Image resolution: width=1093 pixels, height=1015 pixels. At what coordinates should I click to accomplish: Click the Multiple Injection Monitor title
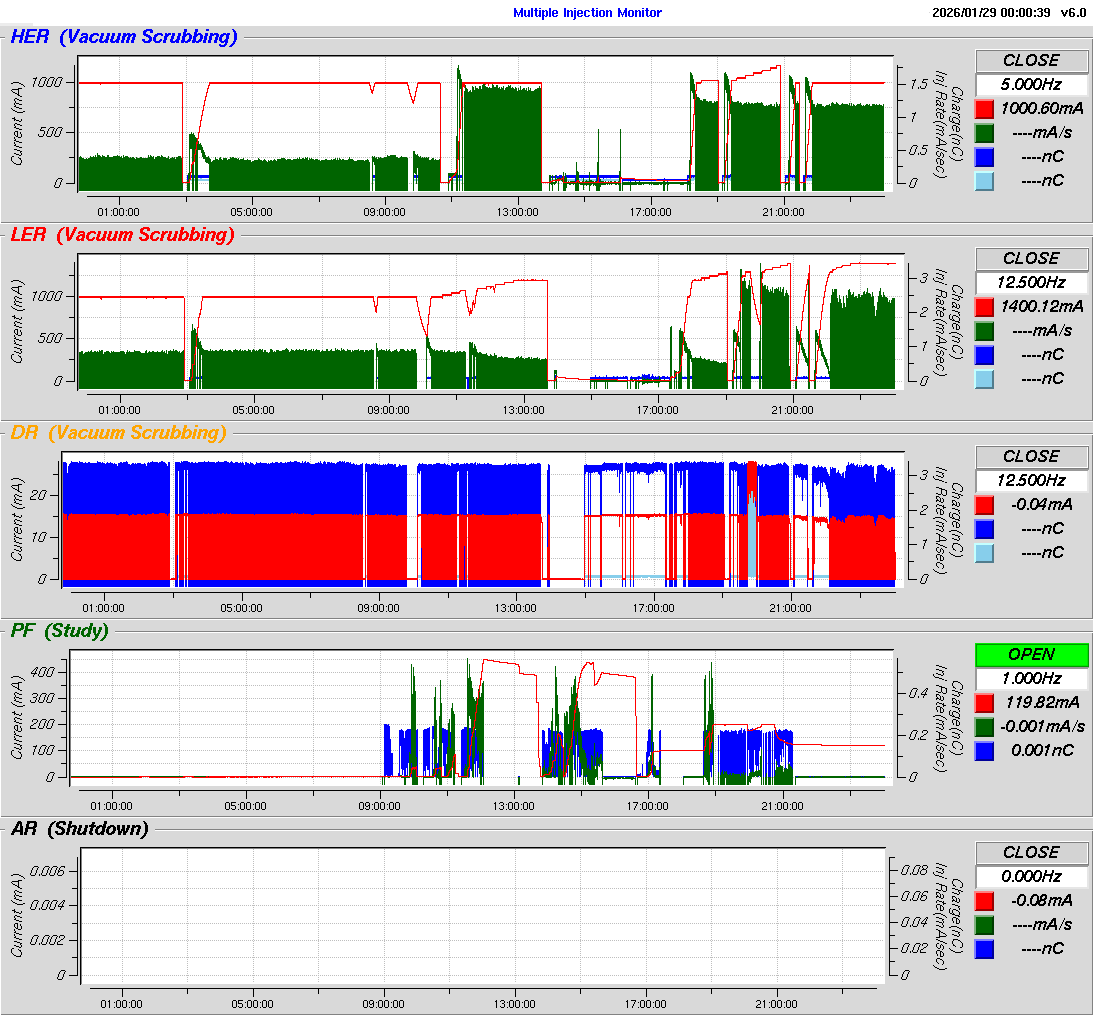tap(587, 13)
